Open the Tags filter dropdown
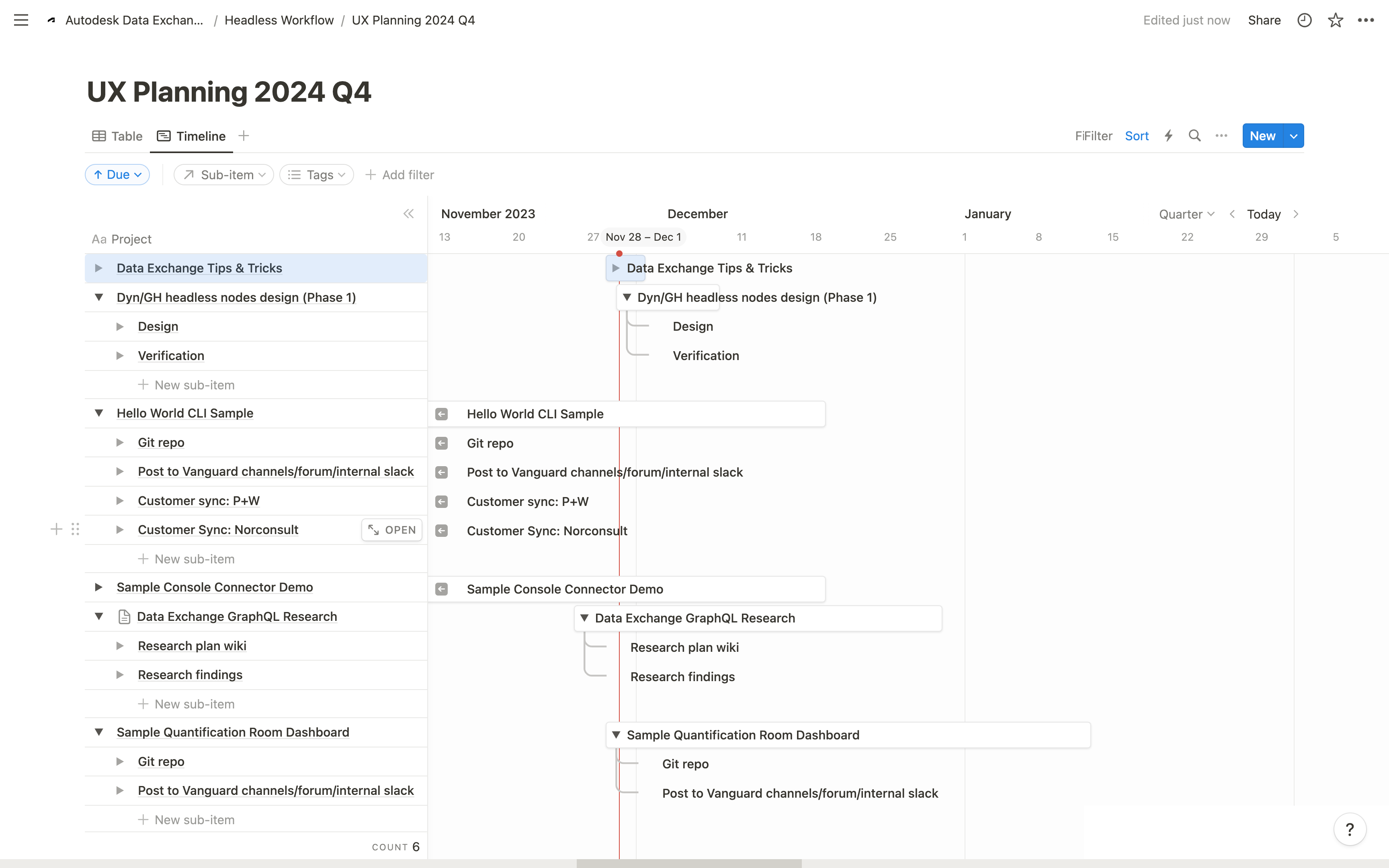1389x868 pixels. pos(316,174)
